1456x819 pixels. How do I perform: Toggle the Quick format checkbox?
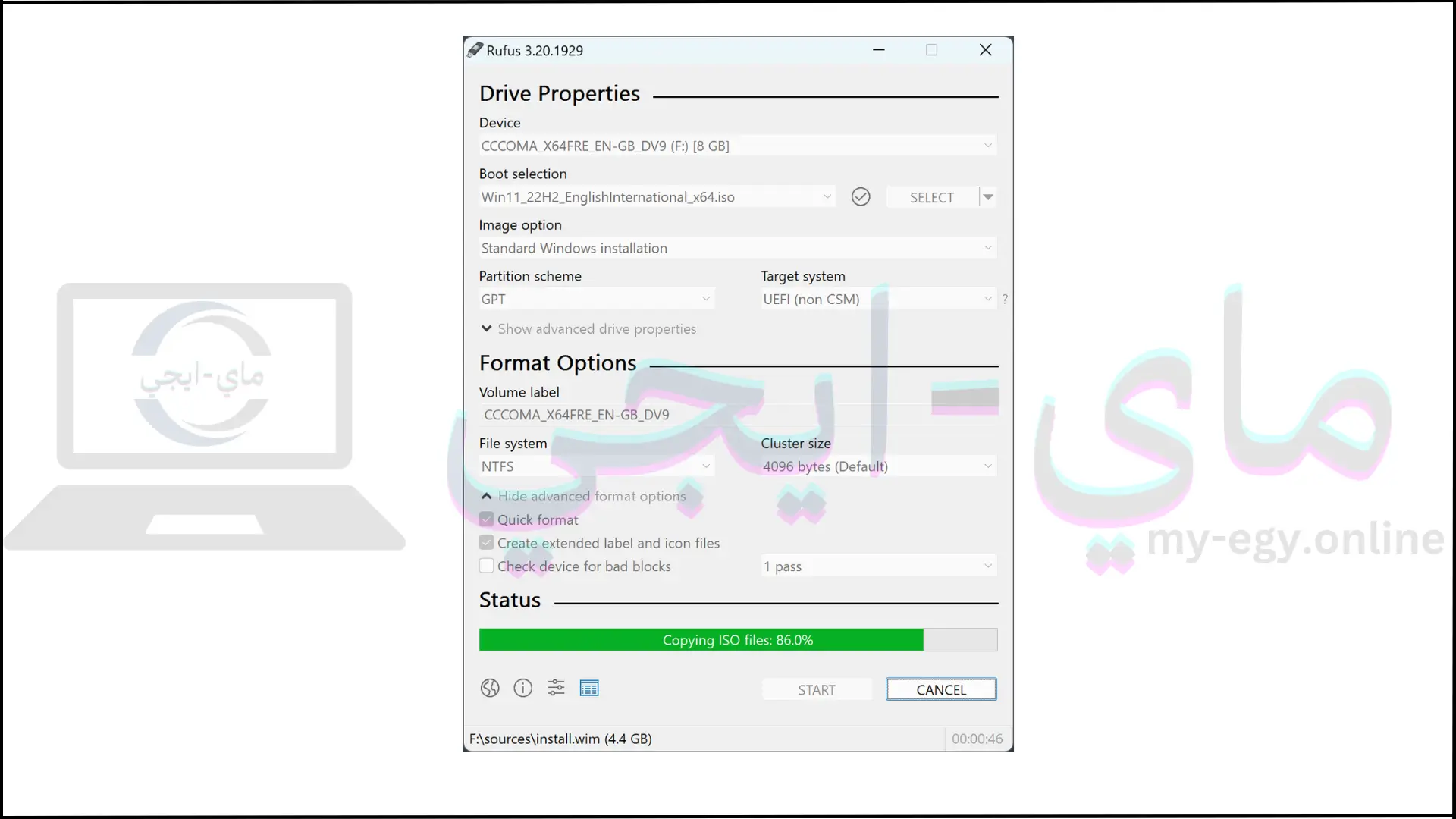pos(487,519)
